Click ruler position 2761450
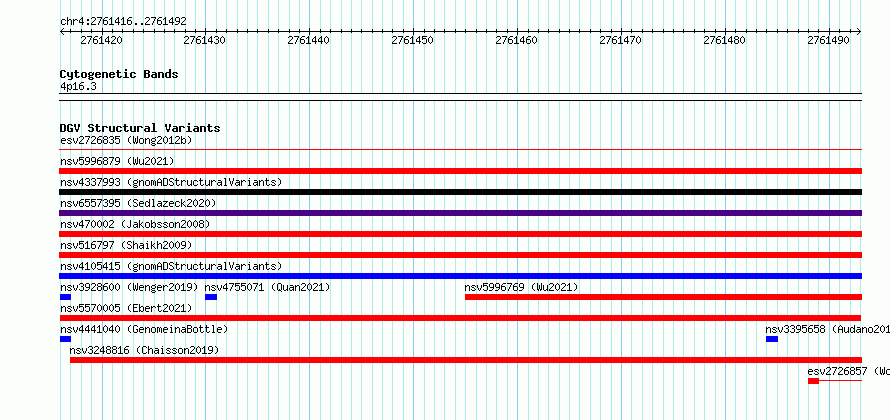 pyautogui.click(x=413, y=40)
